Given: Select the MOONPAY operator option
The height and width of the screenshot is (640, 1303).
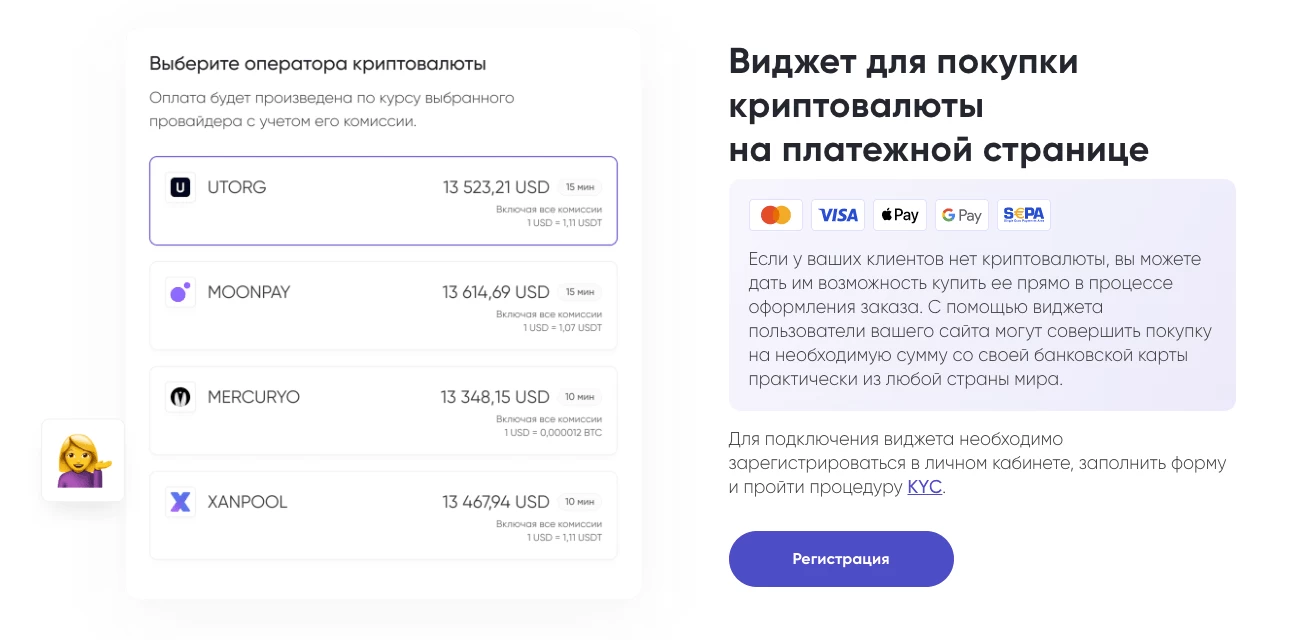Looking at the screenshot, I should [x=383, y=305].
